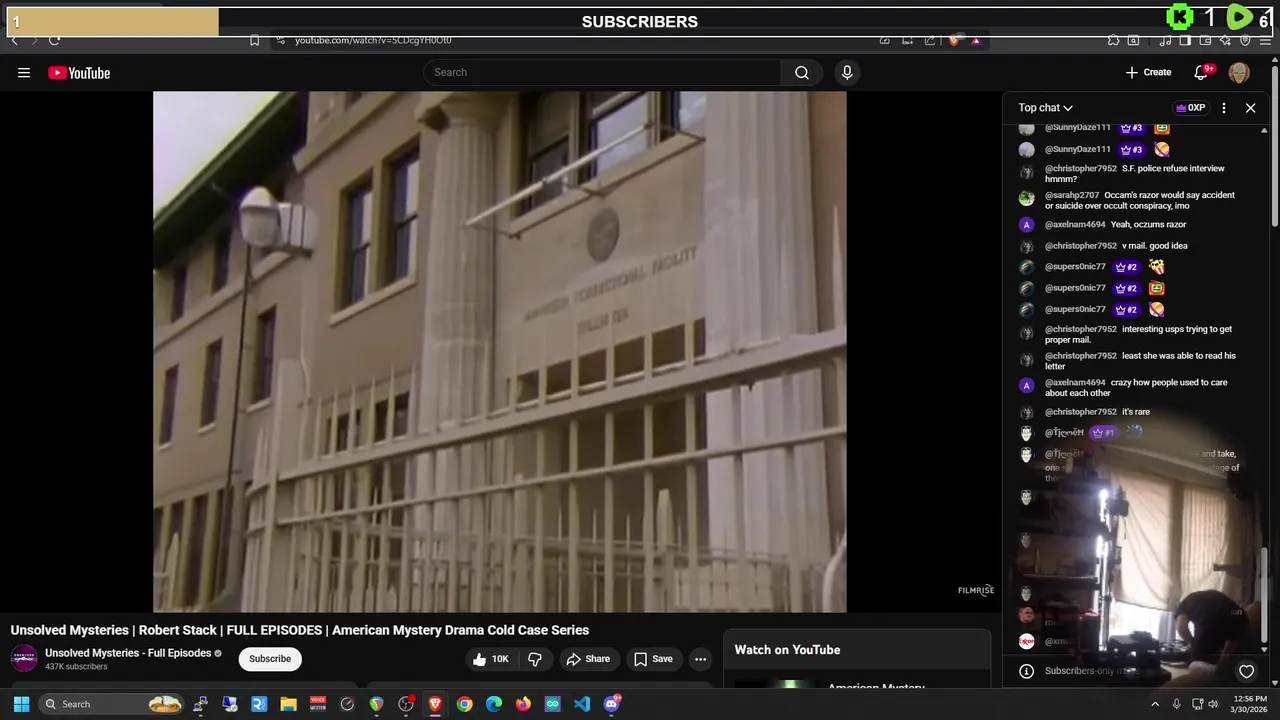The width and height of the screenshot is (1280, 720).
Task: Close the live chat panel
Action: pos(1250,107)
